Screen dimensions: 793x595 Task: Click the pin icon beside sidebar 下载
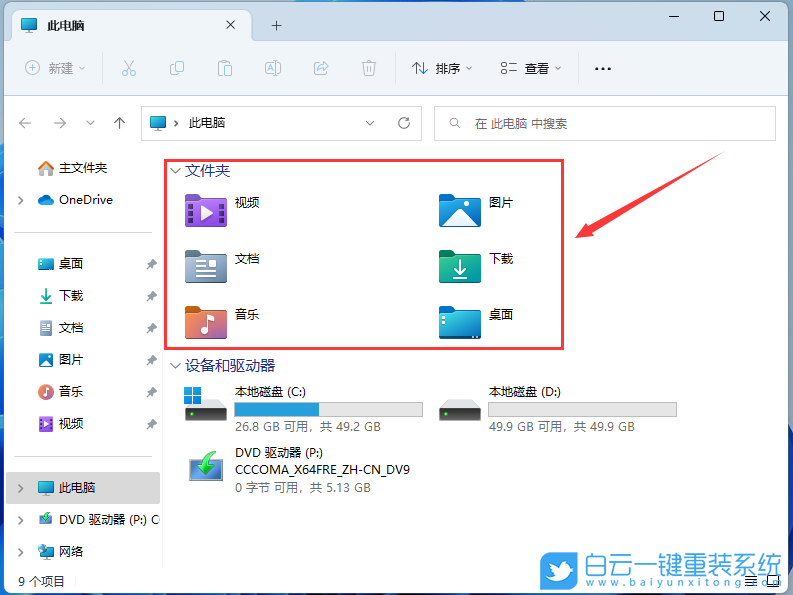pos(151,296)
